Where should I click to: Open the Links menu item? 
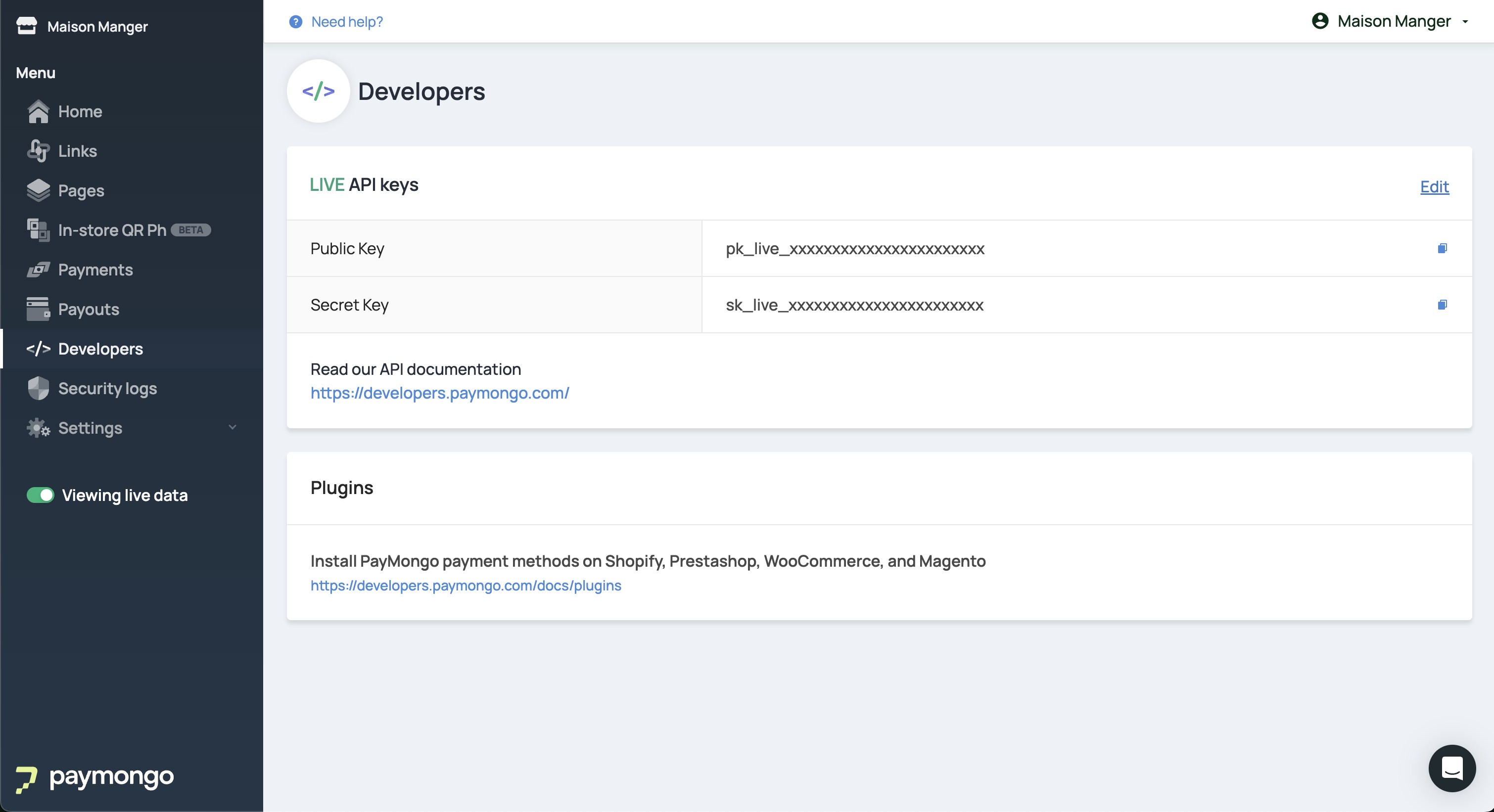click(x=132, y=151)
